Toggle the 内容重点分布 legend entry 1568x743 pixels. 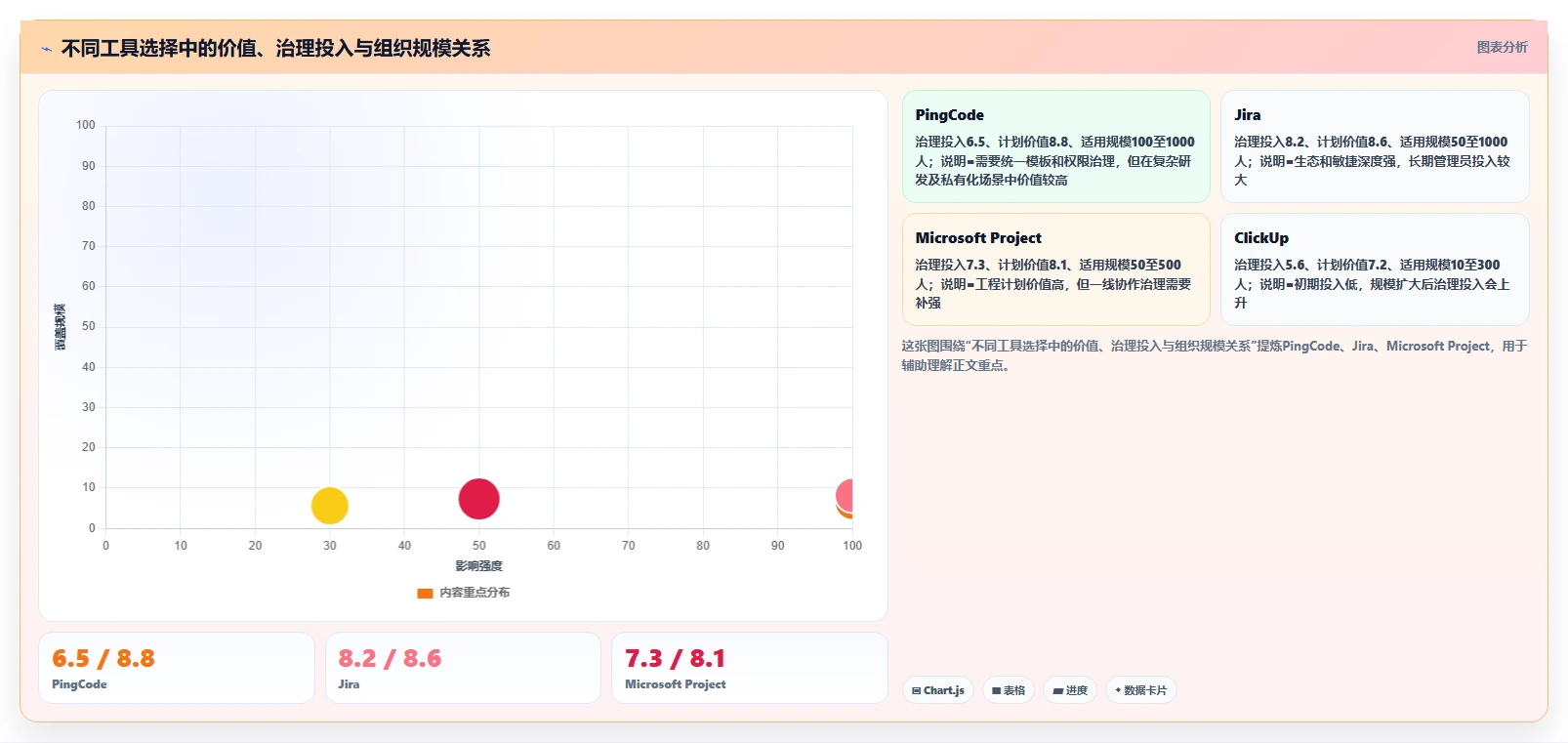click(463, 593)
